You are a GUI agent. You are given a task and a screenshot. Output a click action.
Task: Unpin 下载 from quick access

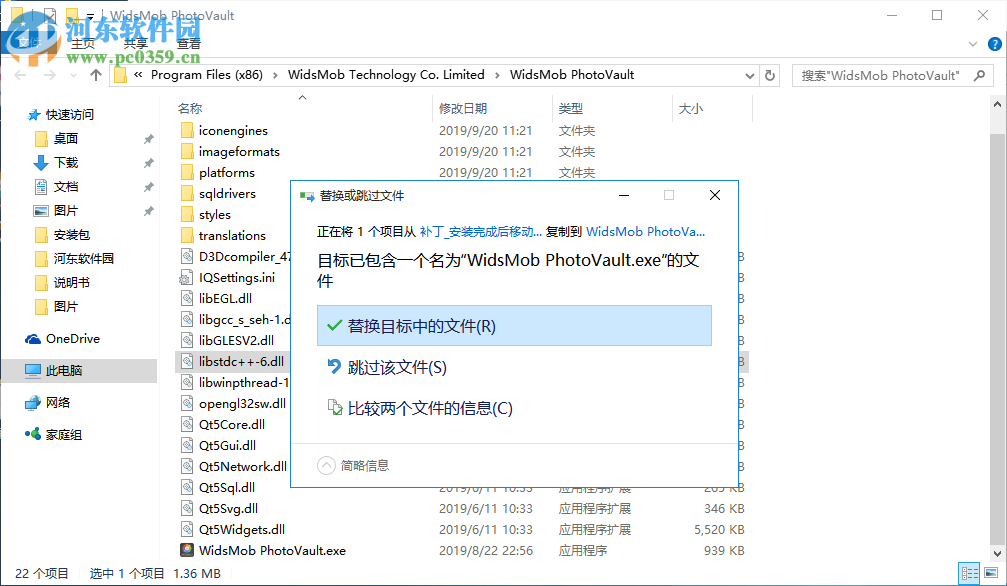pos(148,162)
